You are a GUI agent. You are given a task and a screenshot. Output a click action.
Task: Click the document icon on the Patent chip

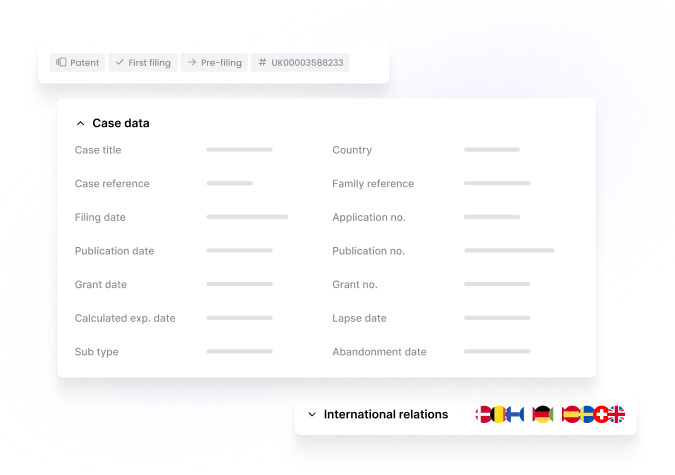tap(61, 62)
